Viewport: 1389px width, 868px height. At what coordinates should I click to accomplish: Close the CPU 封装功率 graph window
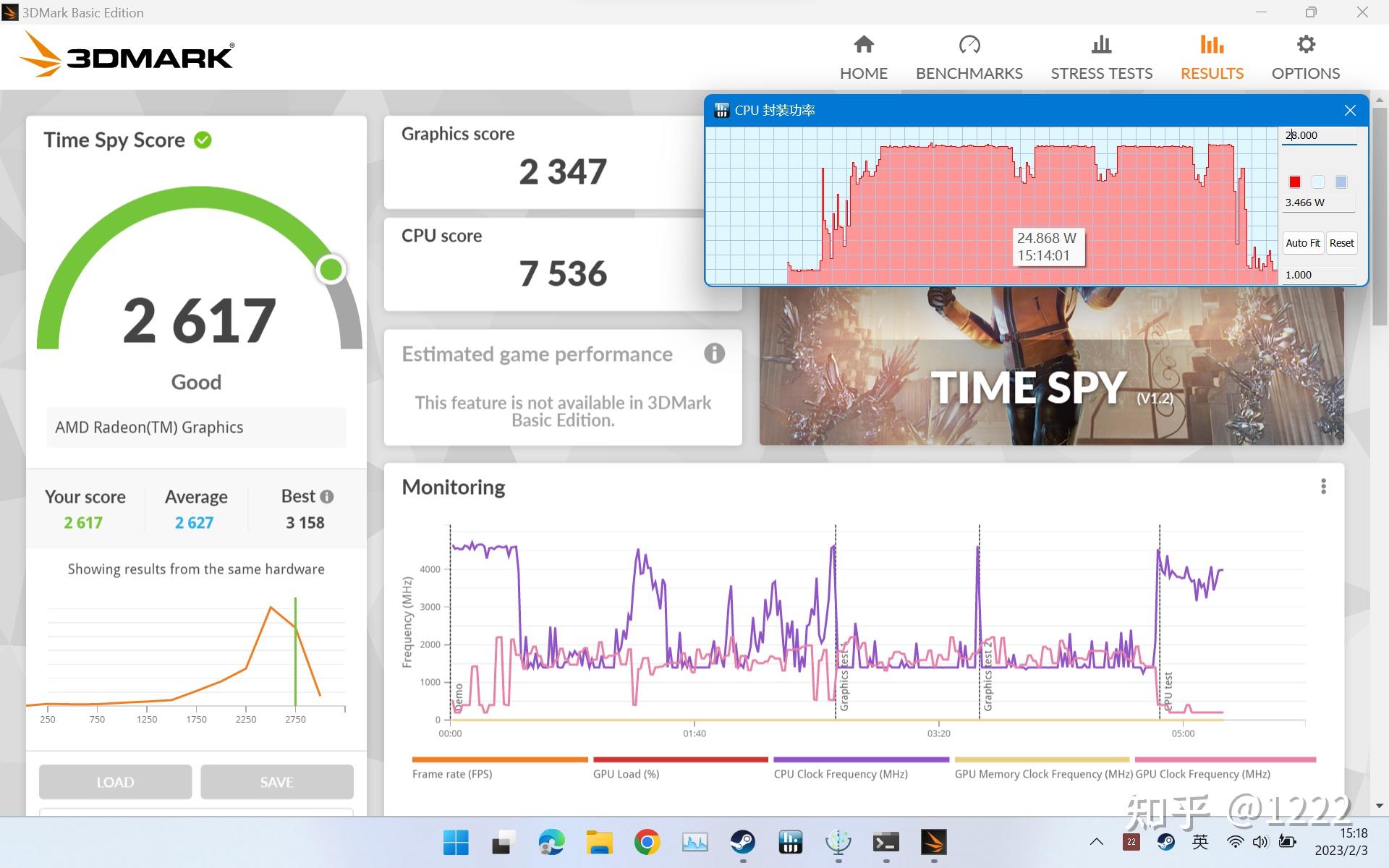point(1350,111)
